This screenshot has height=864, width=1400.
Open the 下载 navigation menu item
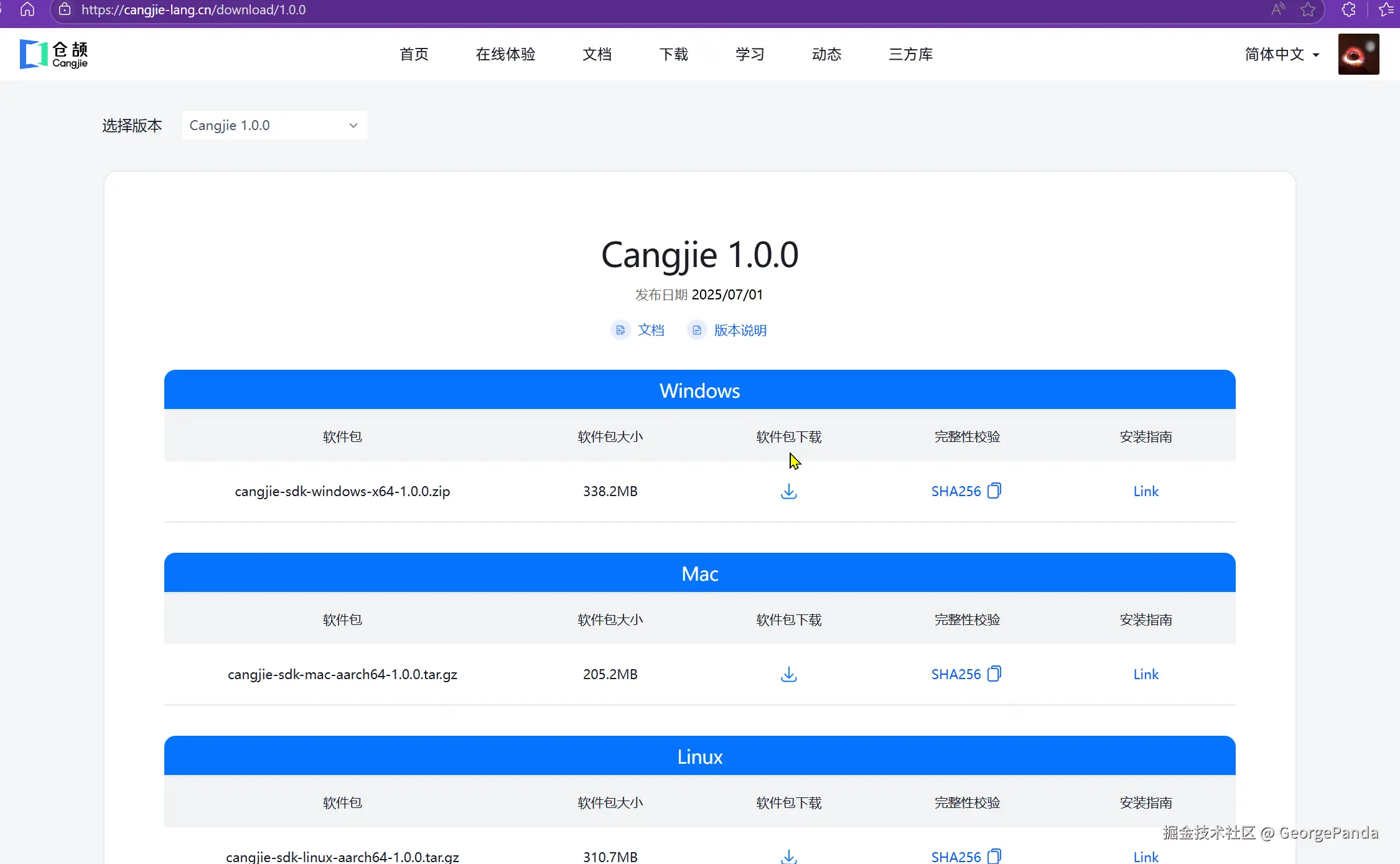coord(673,55)
